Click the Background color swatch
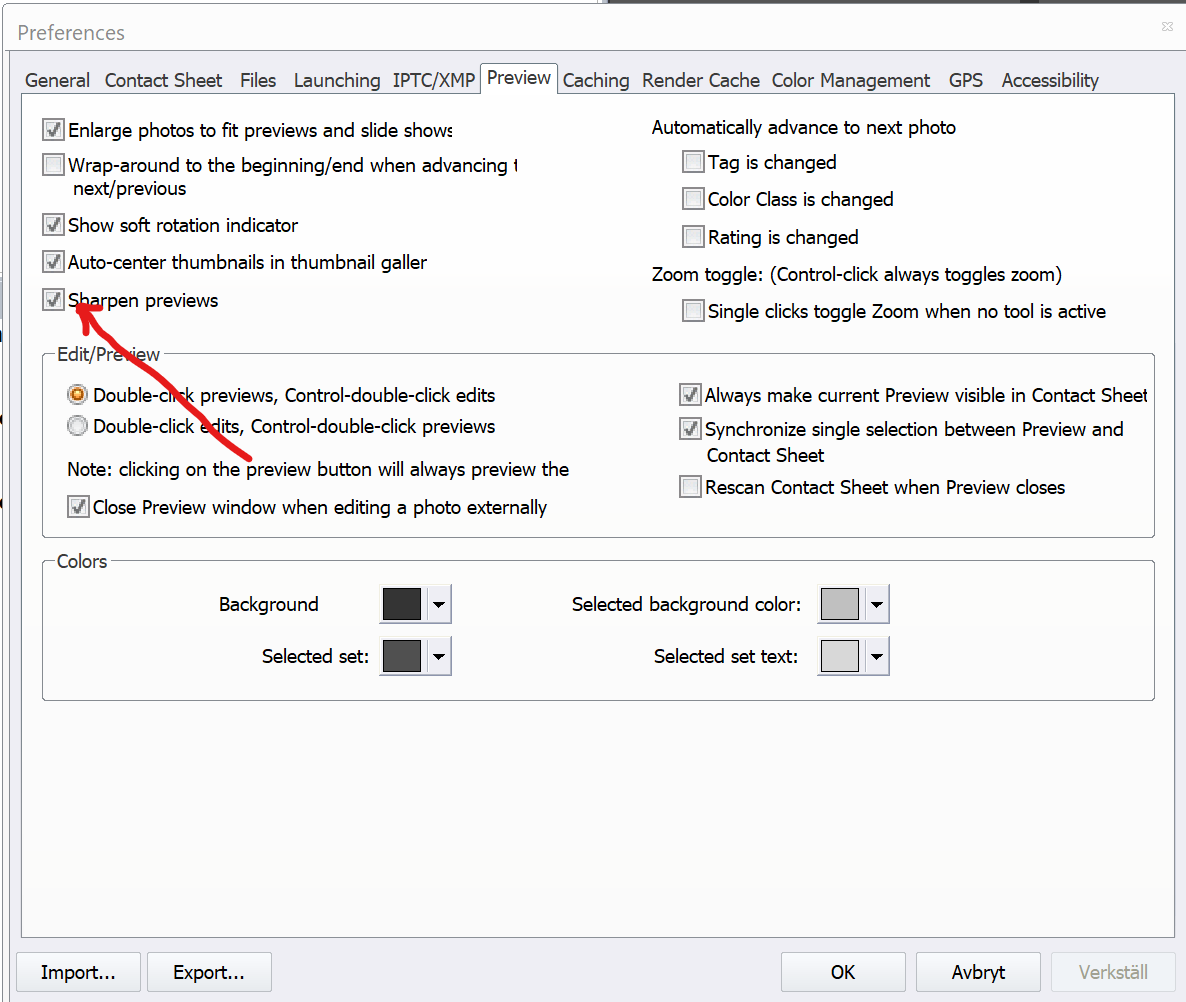 click(x=402, y=604)
